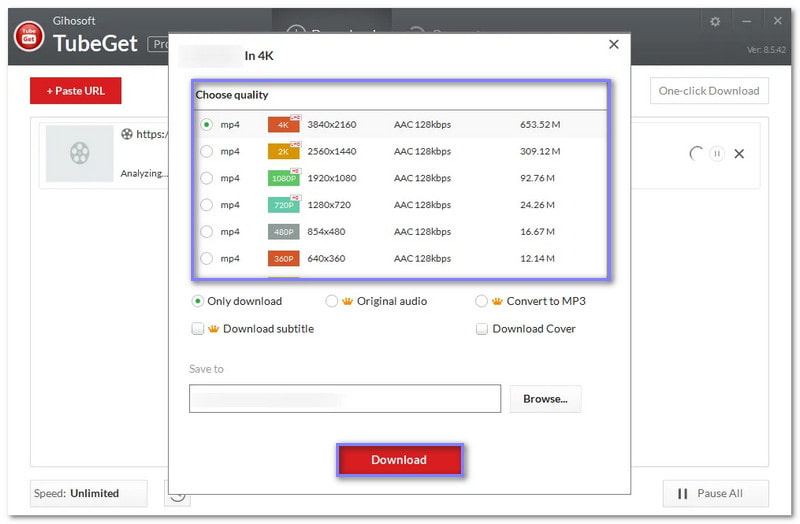
Task: Click the 720P quality badge
Action: click(x=284, y=205)
